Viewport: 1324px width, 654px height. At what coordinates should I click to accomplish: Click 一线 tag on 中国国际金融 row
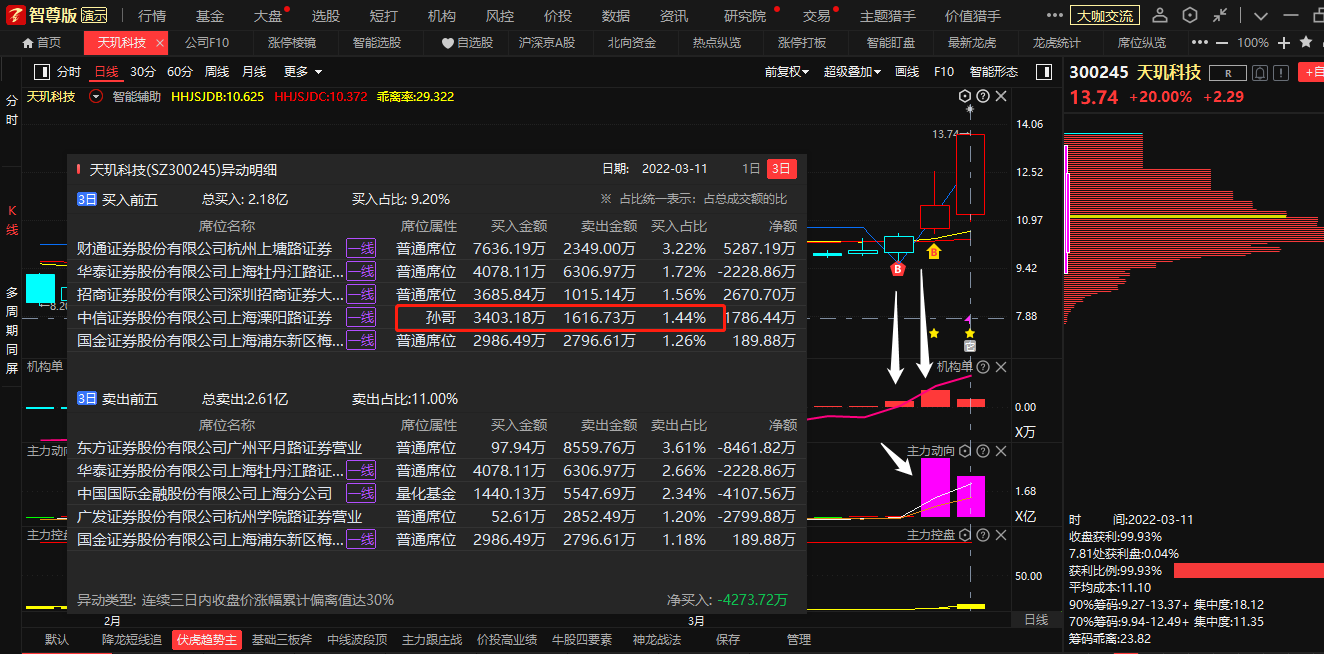pyautogui.click(x=360, y=493)
